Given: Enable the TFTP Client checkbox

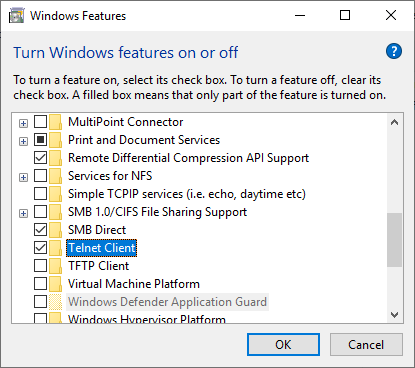Looking at the screenshot, I should point(40,266).
